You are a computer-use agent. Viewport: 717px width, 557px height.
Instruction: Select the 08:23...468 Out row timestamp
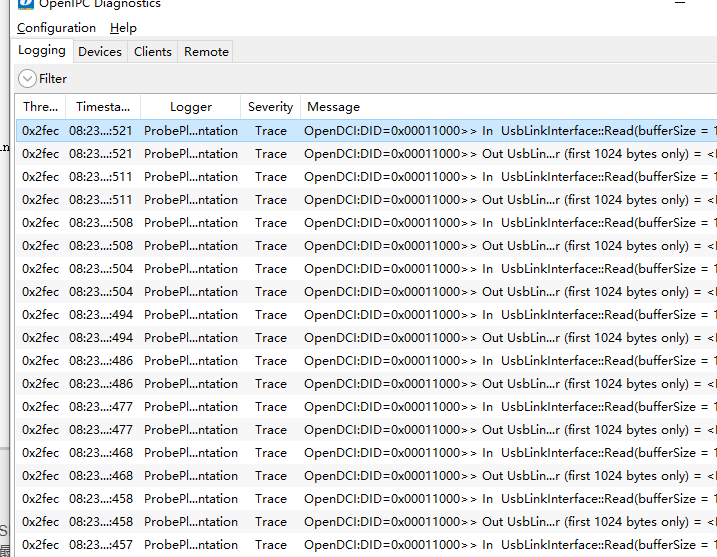pos(101,476)
